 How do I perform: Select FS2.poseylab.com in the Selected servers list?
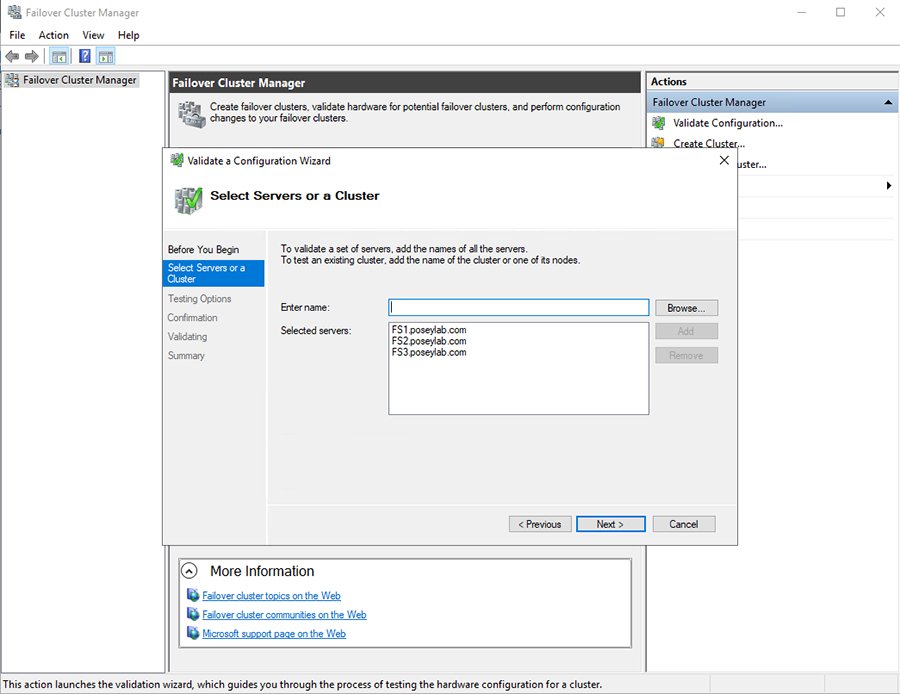tap(429, 340)
